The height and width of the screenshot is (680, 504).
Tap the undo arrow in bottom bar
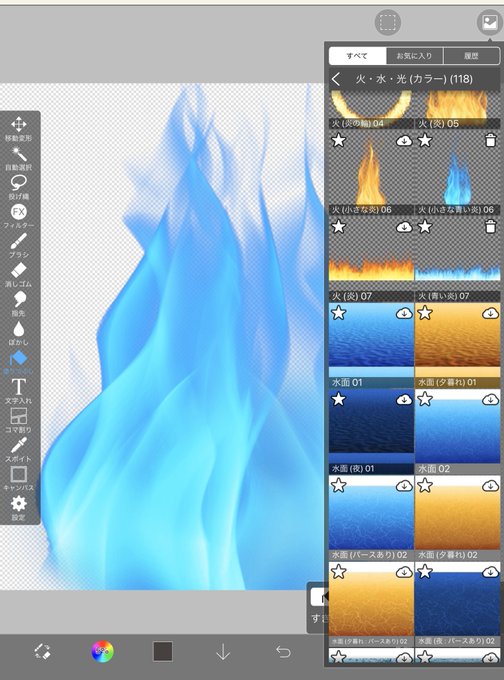[283, 652]
